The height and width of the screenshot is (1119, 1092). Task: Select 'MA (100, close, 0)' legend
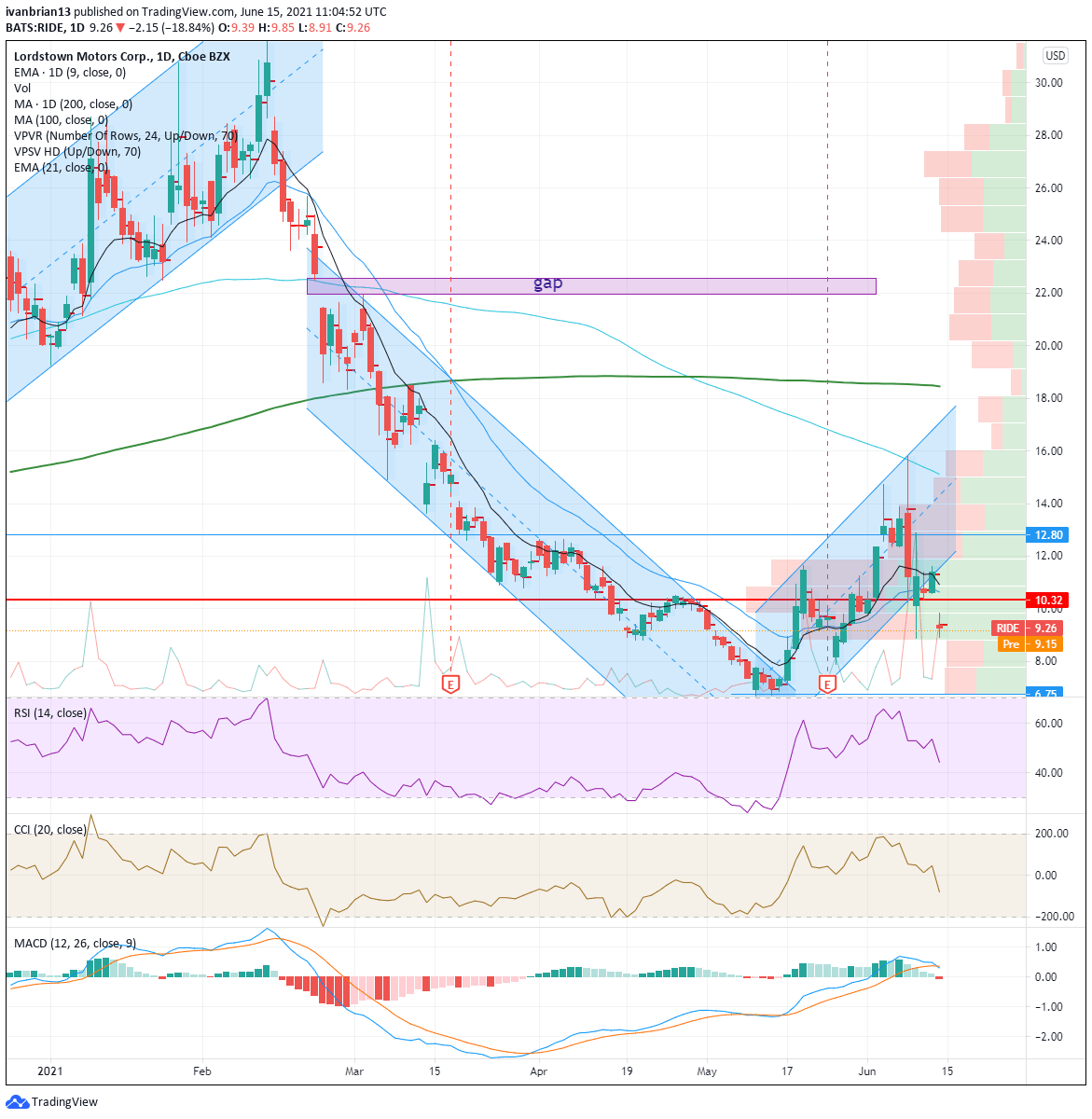coord(62,119)
